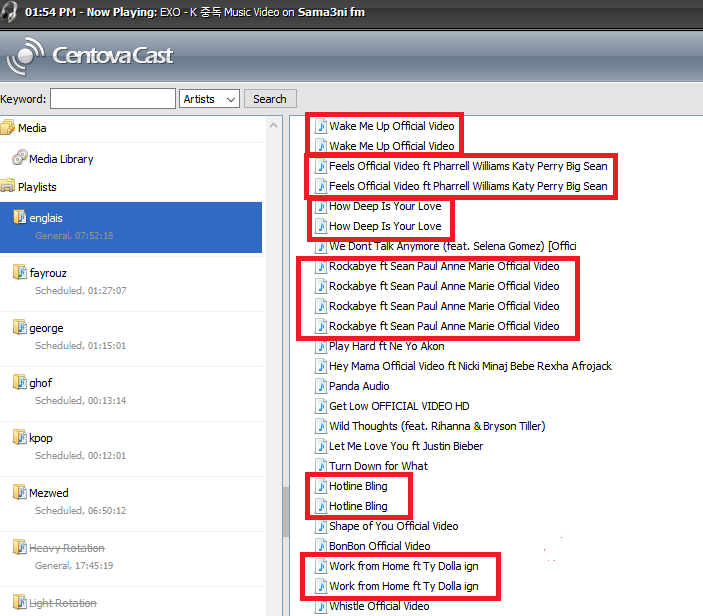
Task: Open the Artists search type dropdown
Action: [209, 99]
